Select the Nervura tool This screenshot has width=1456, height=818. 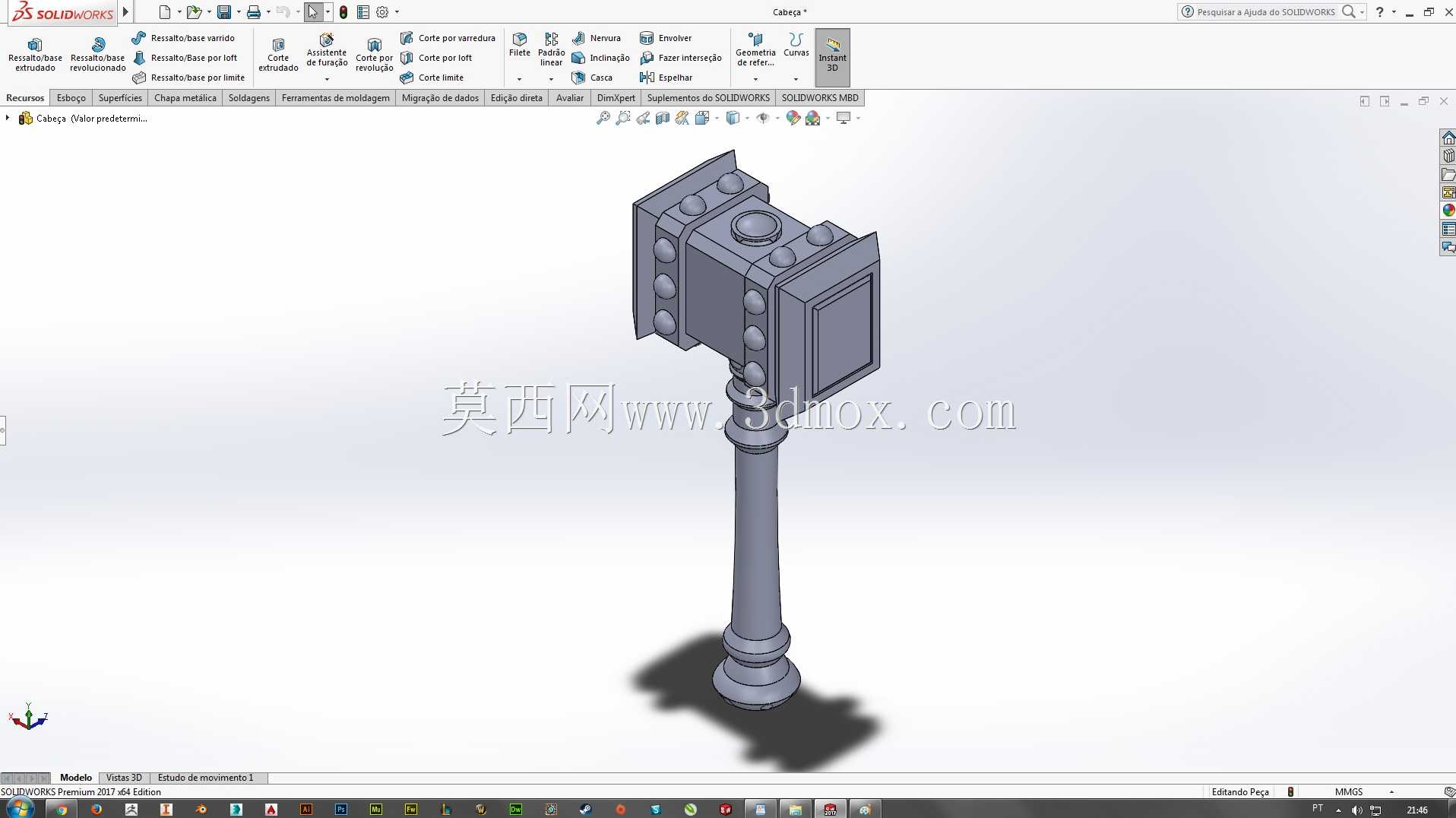tap(597, 38)
